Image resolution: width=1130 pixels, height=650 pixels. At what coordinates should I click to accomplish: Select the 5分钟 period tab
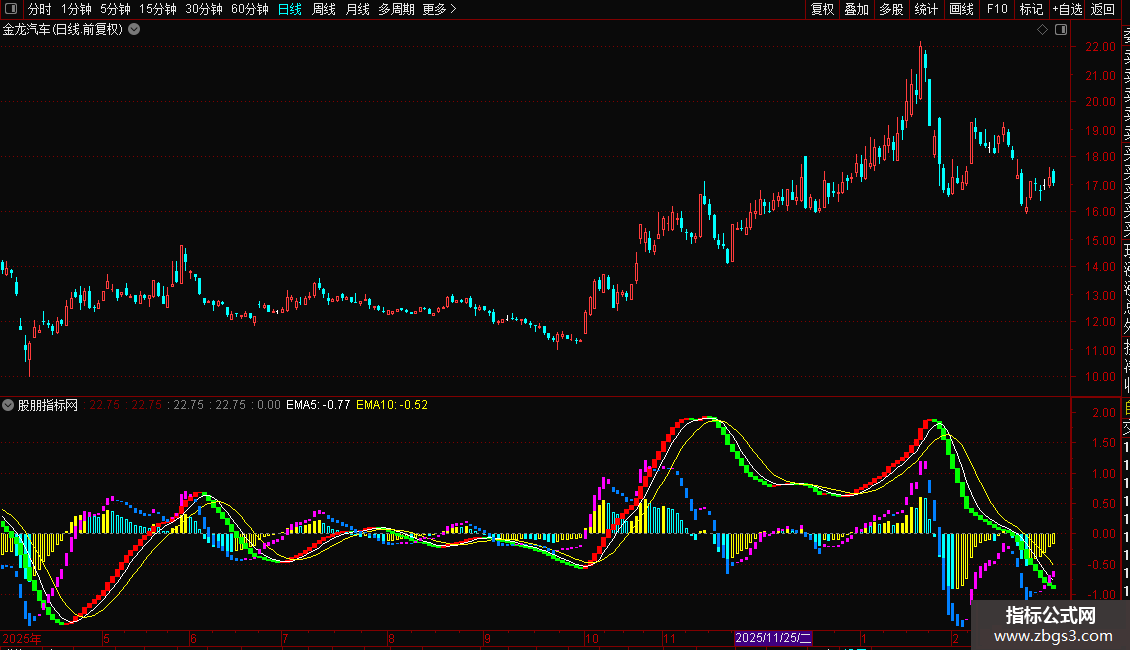coord(115,9)
